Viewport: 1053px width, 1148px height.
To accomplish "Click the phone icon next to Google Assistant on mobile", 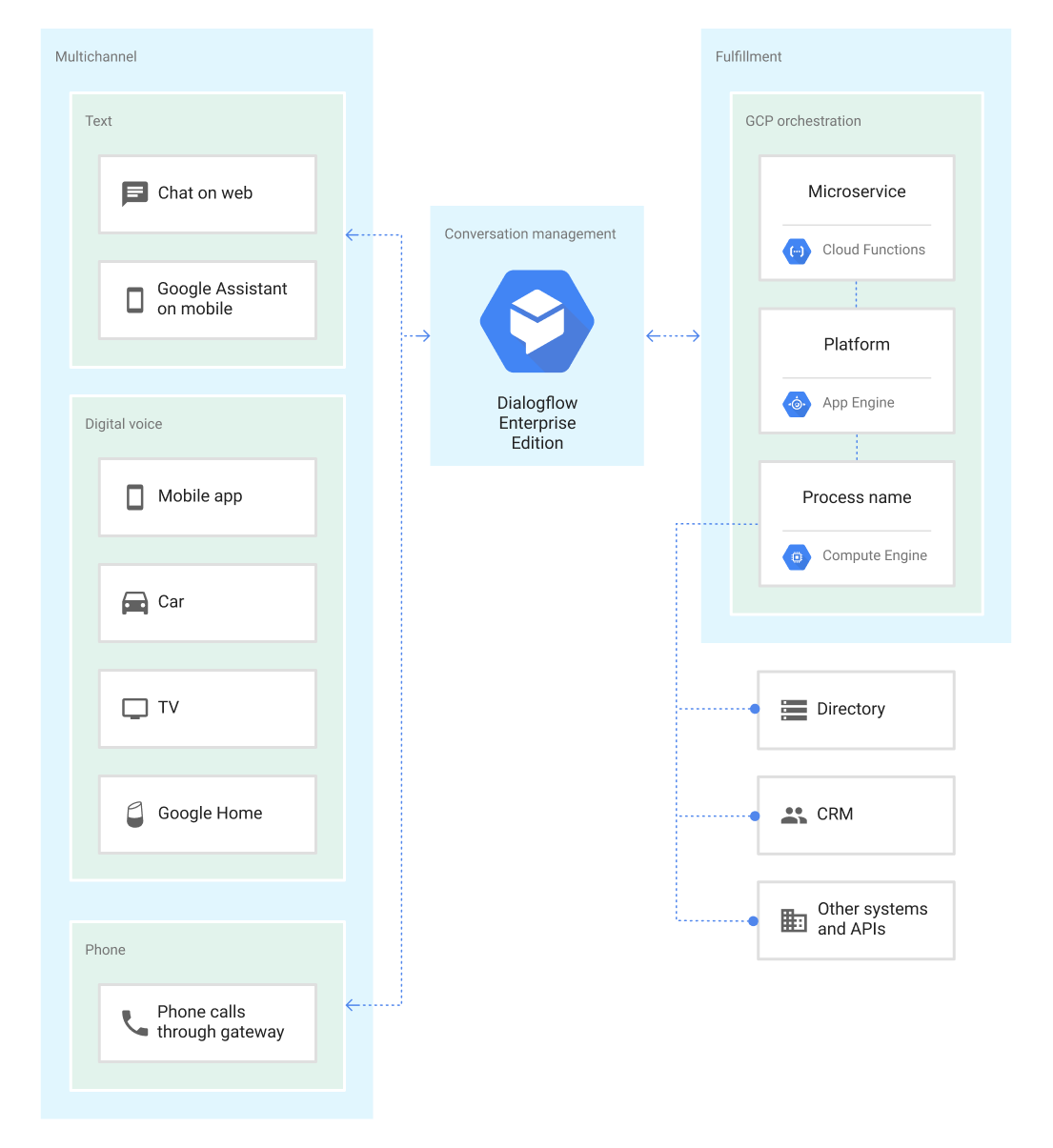I will click(x=135, y=299).
